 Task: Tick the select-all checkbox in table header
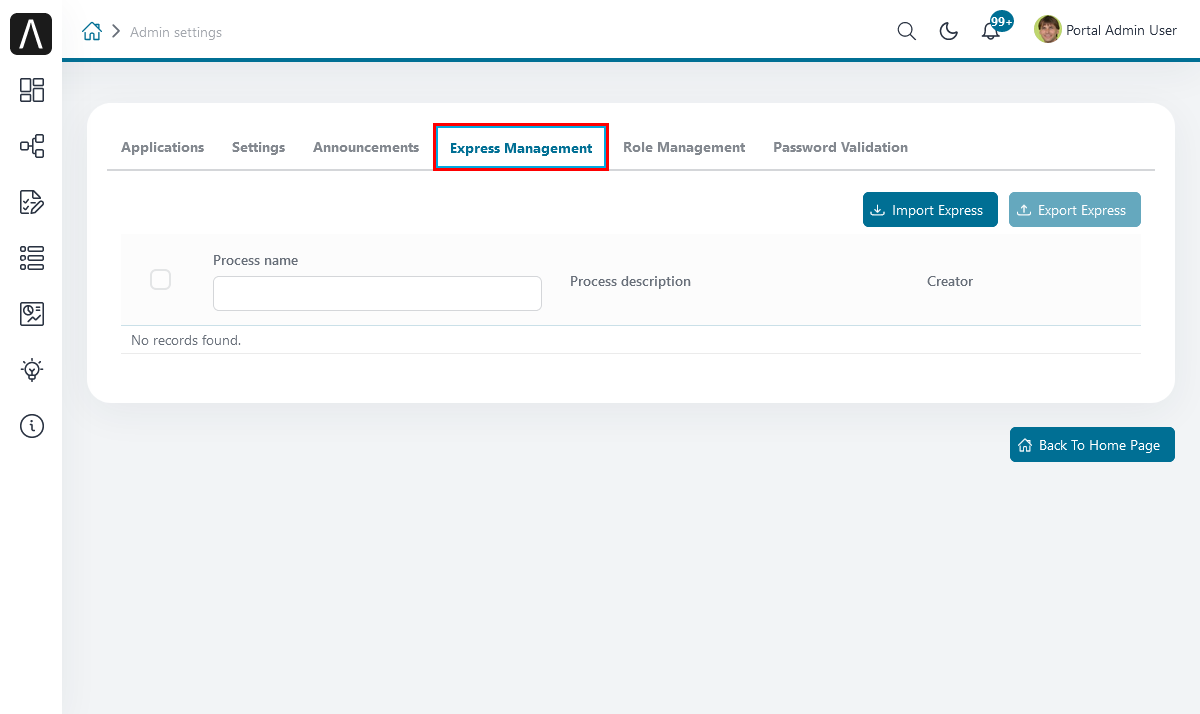coord(160,280)
